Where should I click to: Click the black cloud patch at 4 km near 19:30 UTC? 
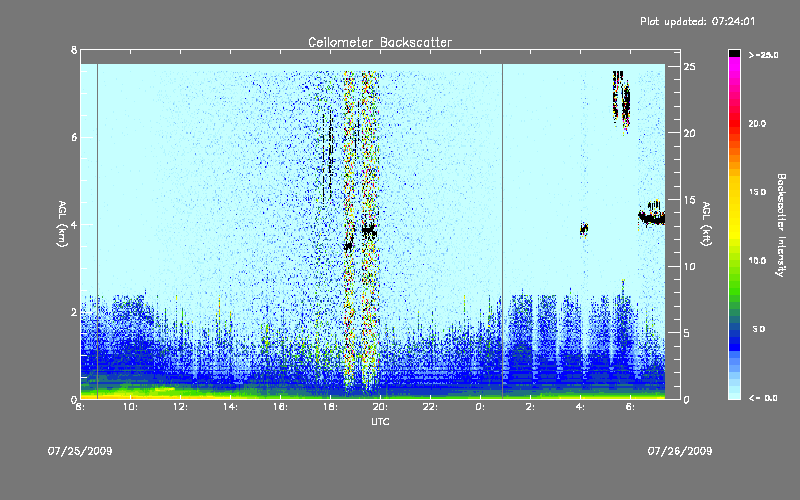pyautogui.click(x=369, y=232)
